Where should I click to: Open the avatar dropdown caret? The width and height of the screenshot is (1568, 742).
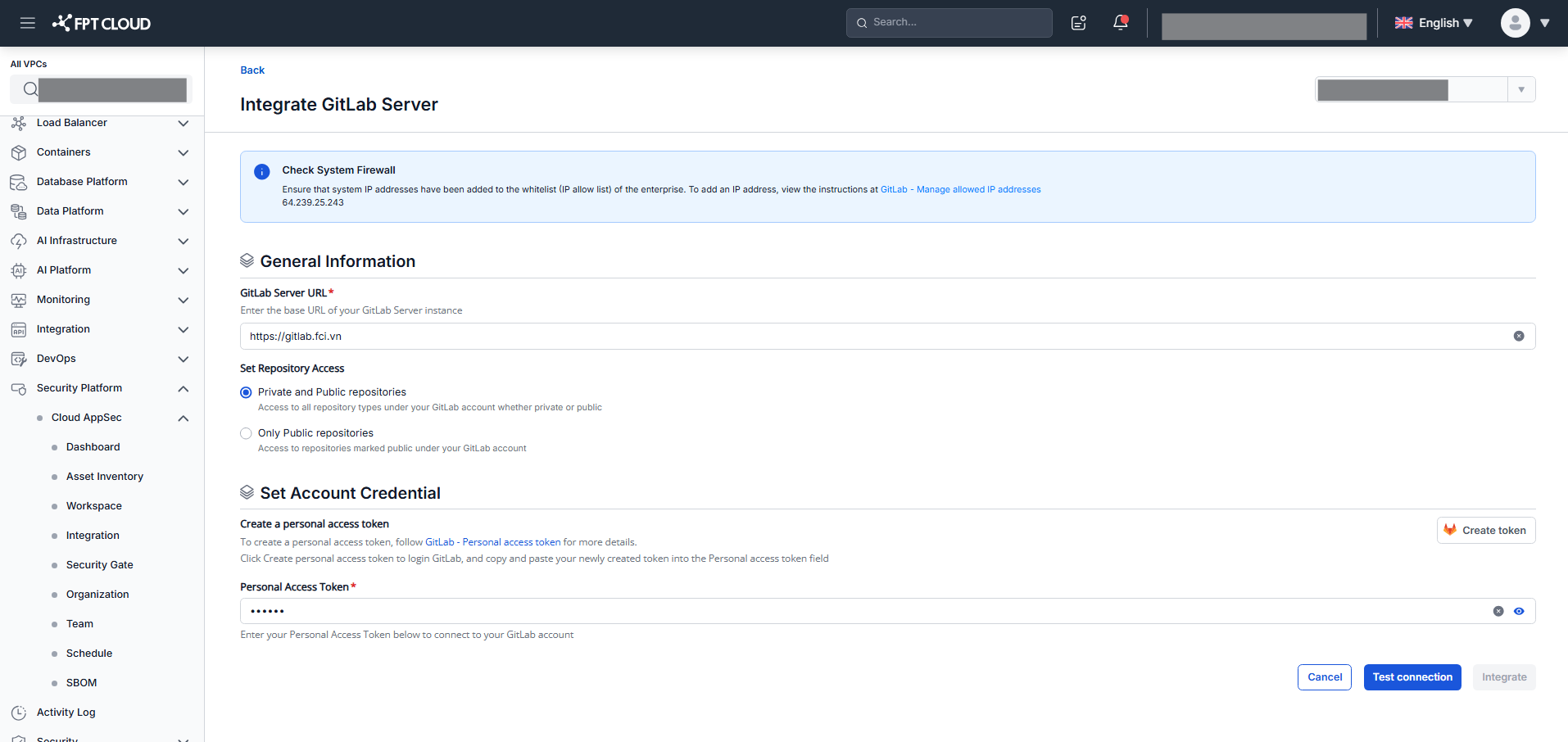click(x=1545, y=23)
